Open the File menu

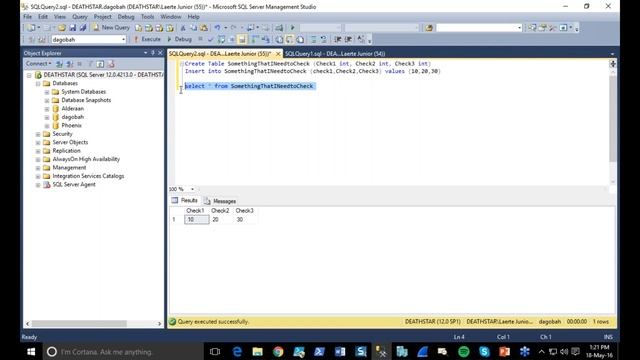(x=27, y=17)
